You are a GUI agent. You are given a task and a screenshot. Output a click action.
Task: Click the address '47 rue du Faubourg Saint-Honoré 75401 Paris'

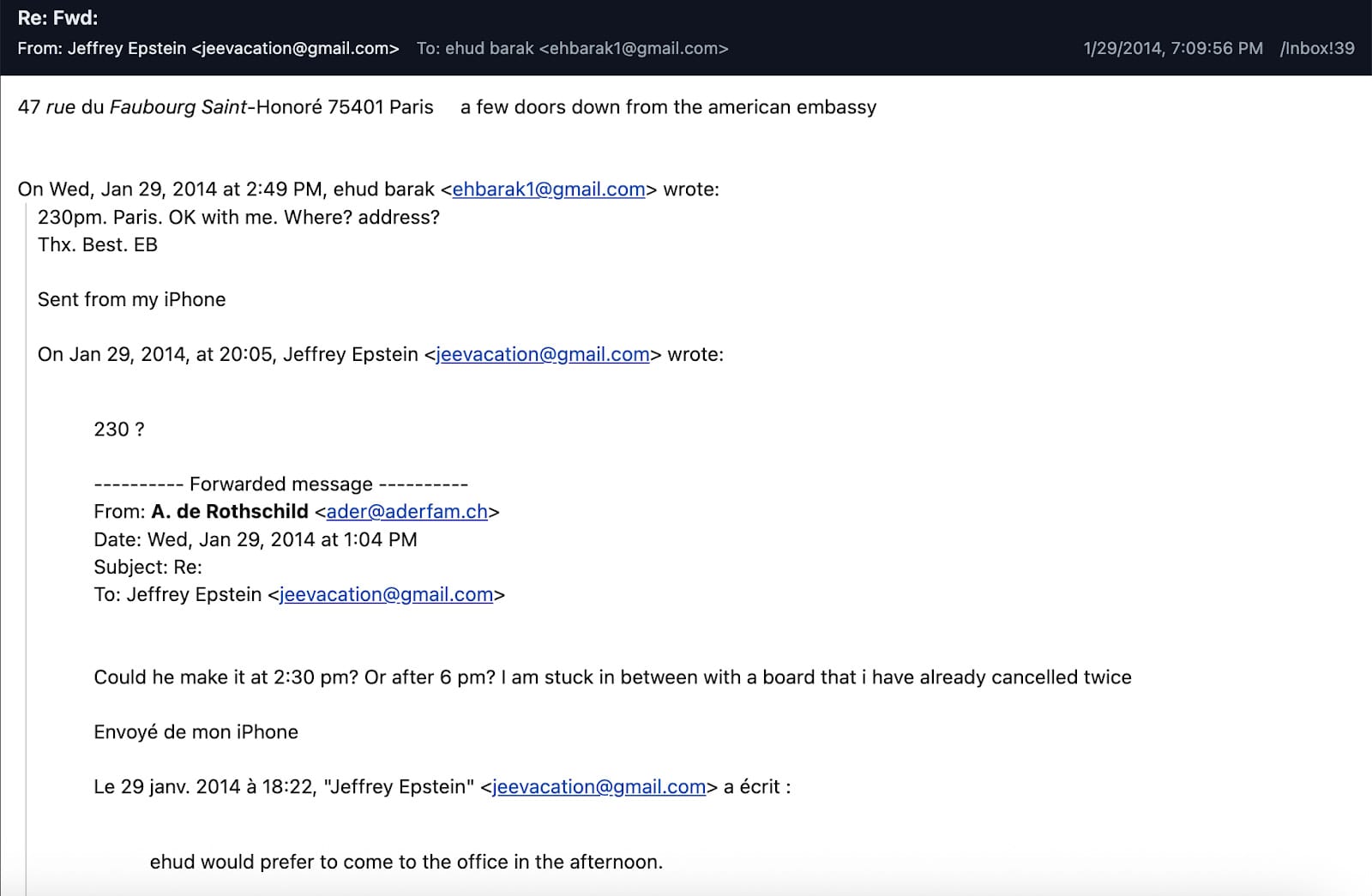(x=226, y=107)
